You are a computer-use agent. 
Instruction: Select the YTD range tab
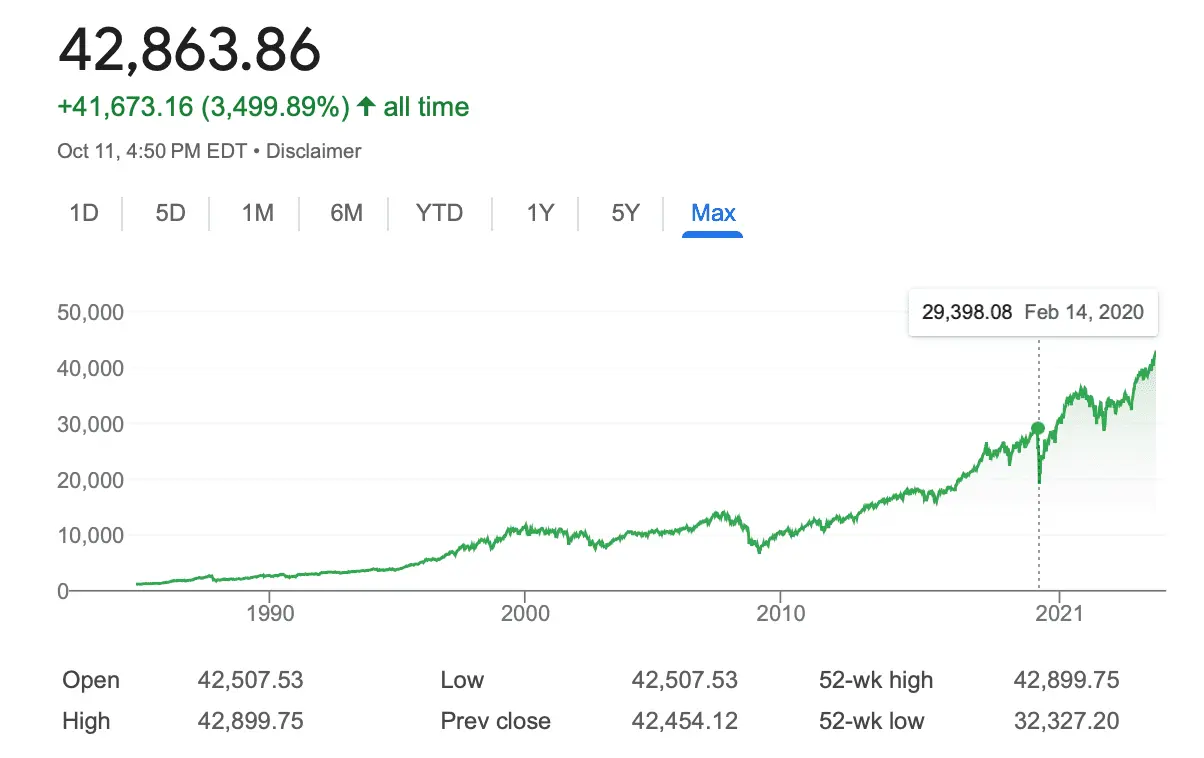439,213
